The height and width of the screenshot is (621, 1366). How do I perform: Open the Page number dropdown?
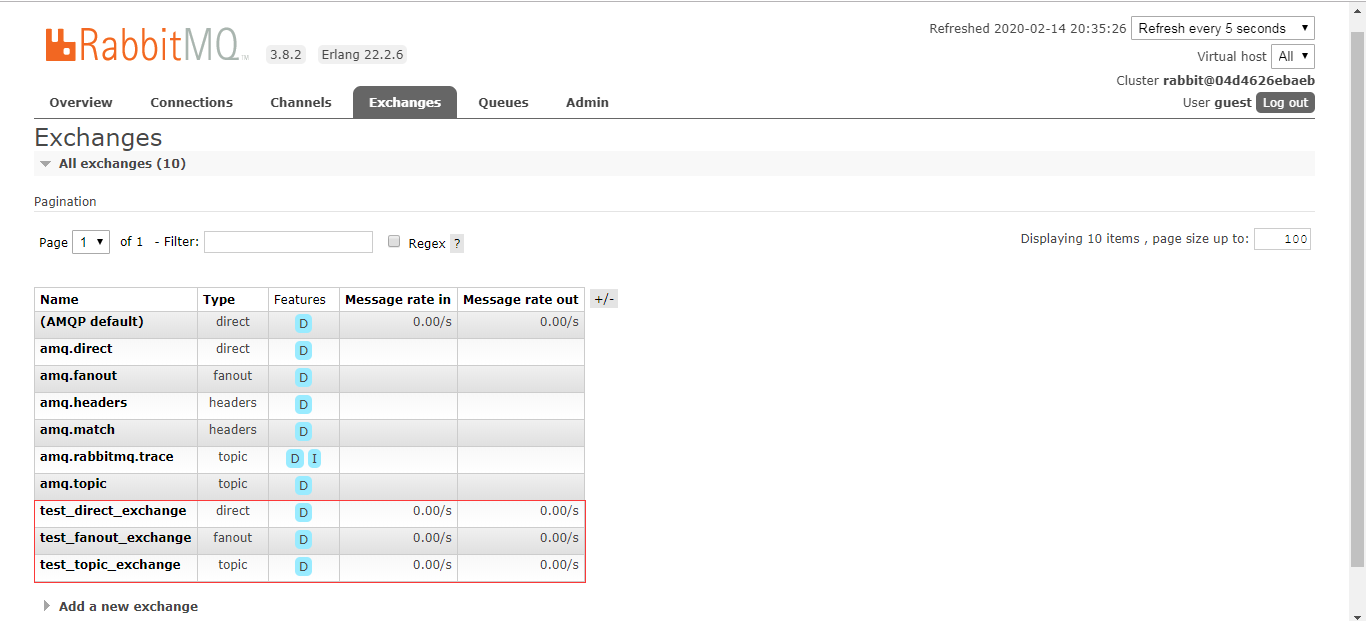point(91,242)
